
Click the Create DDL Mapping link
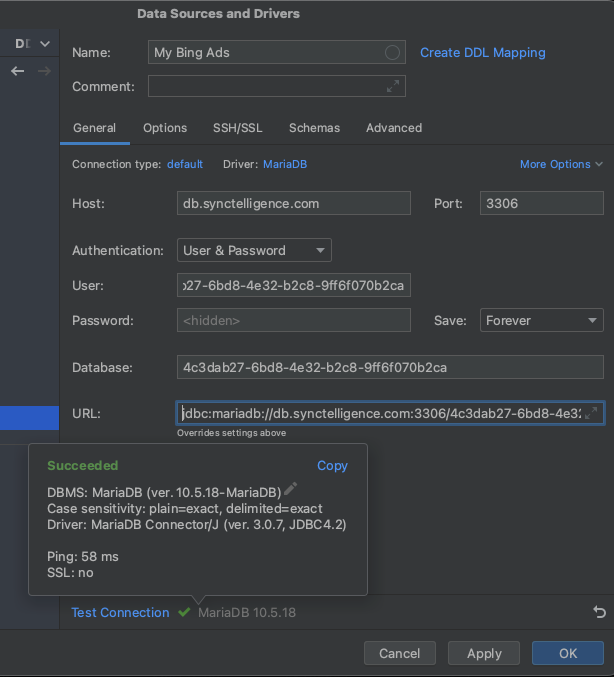pos(483,53)
